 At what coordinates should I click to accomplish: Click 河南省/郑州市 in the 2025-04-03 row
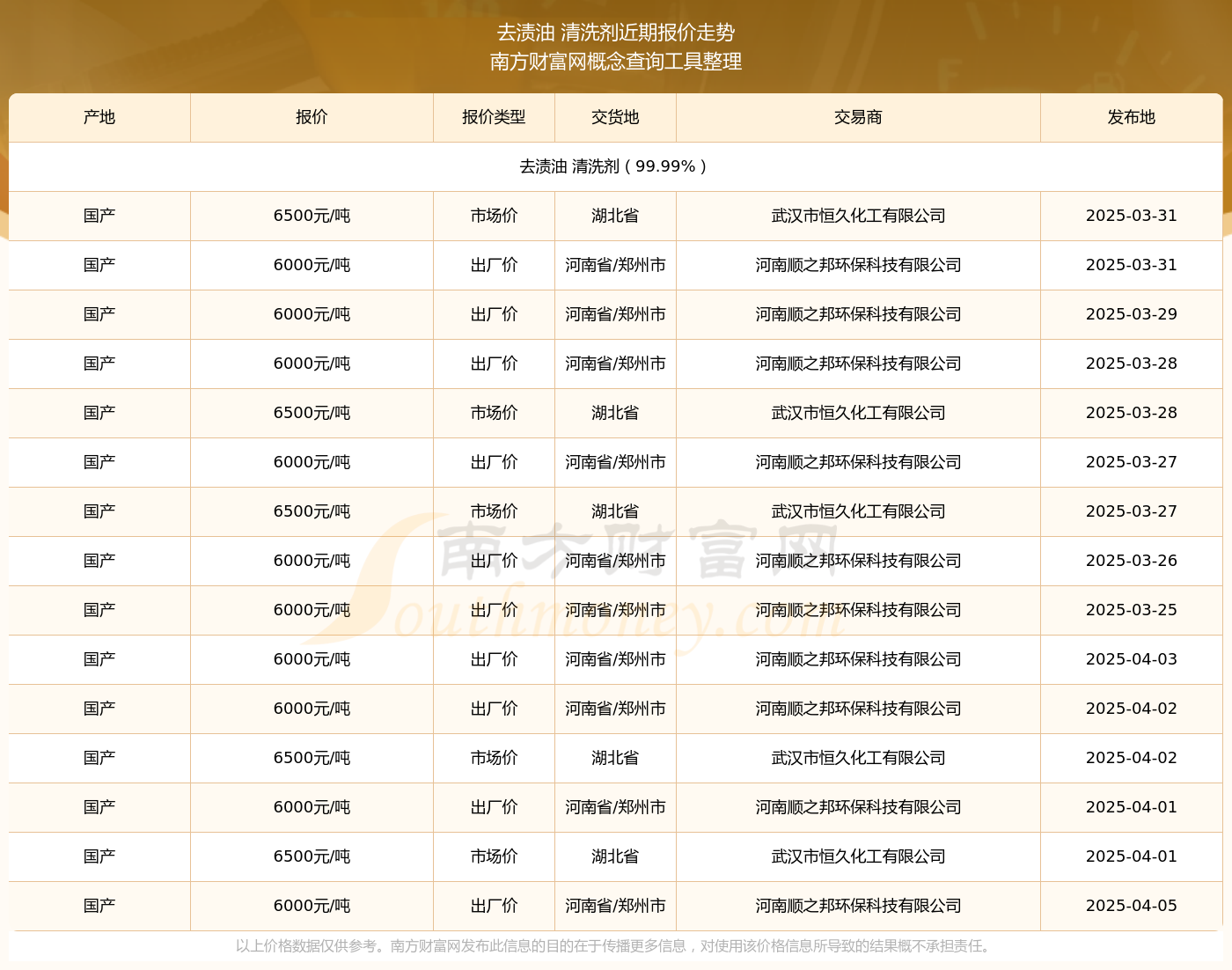[x=615, y=659]
